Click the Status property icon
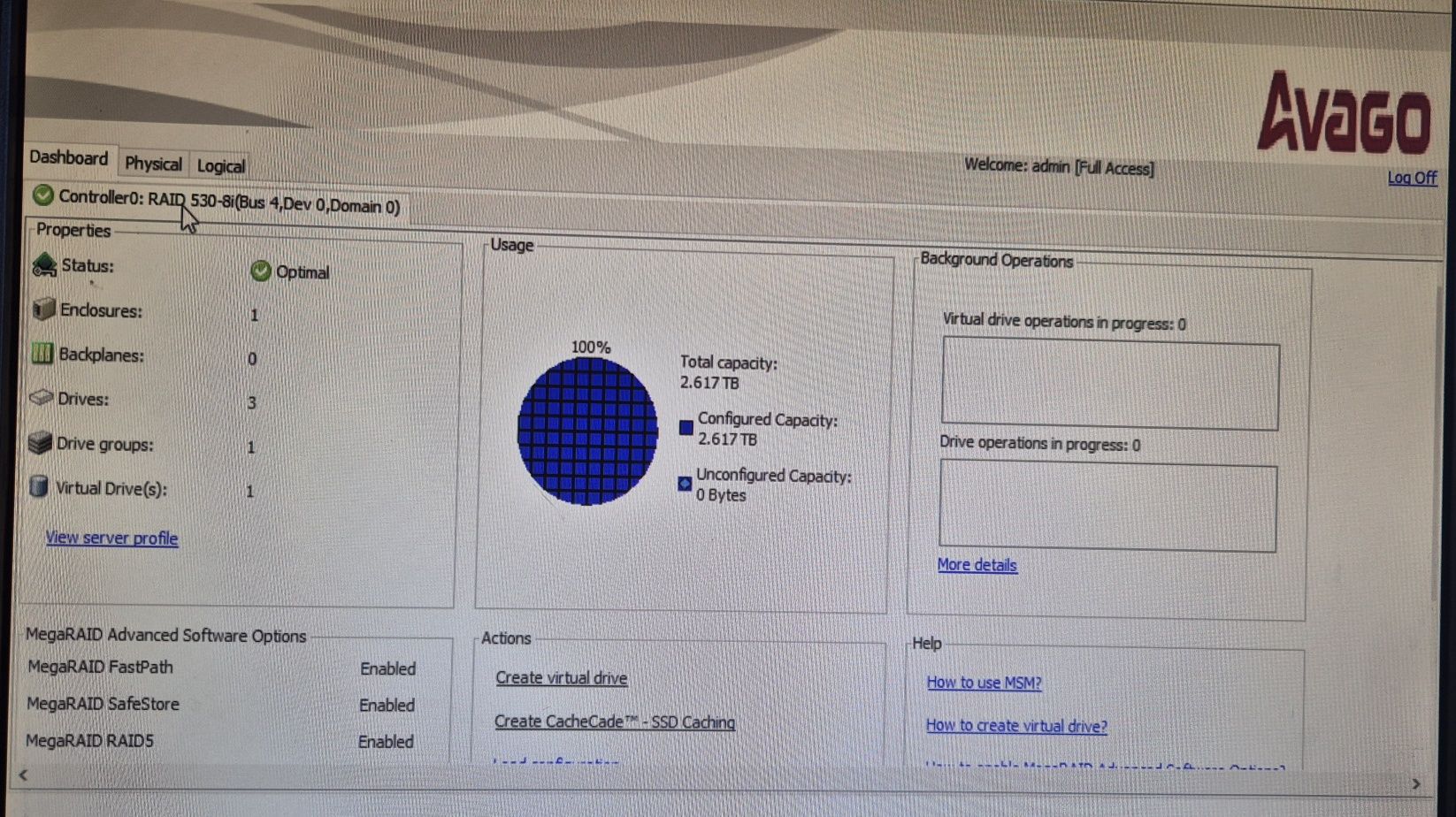Viewport: 1456px width, 817px height. click(x=44, y=264)
